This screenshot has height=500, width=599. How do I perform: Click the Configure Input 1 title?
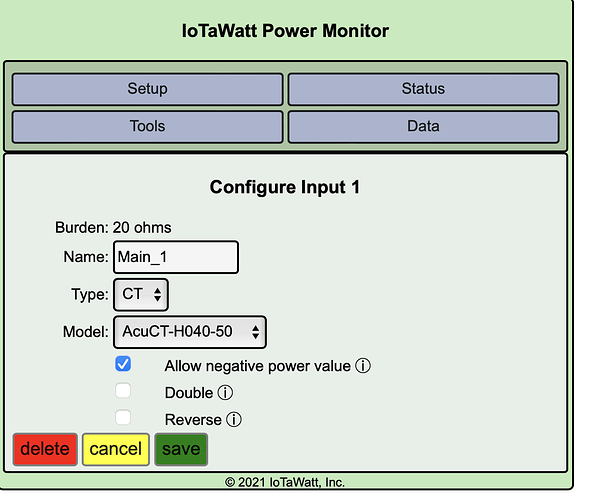(285, 187)
